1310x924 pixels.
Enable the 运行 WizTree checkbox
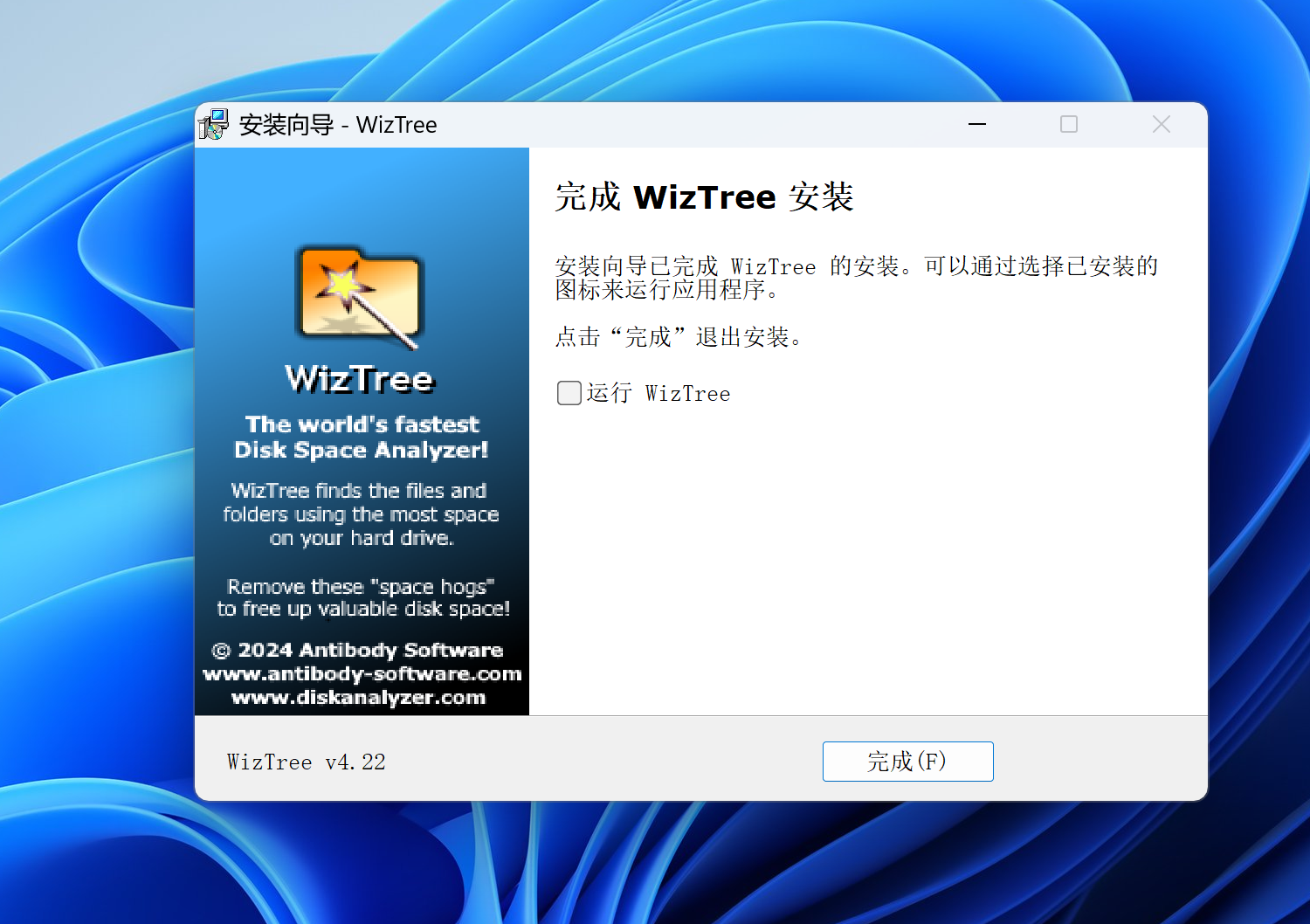tap(569, 393)
